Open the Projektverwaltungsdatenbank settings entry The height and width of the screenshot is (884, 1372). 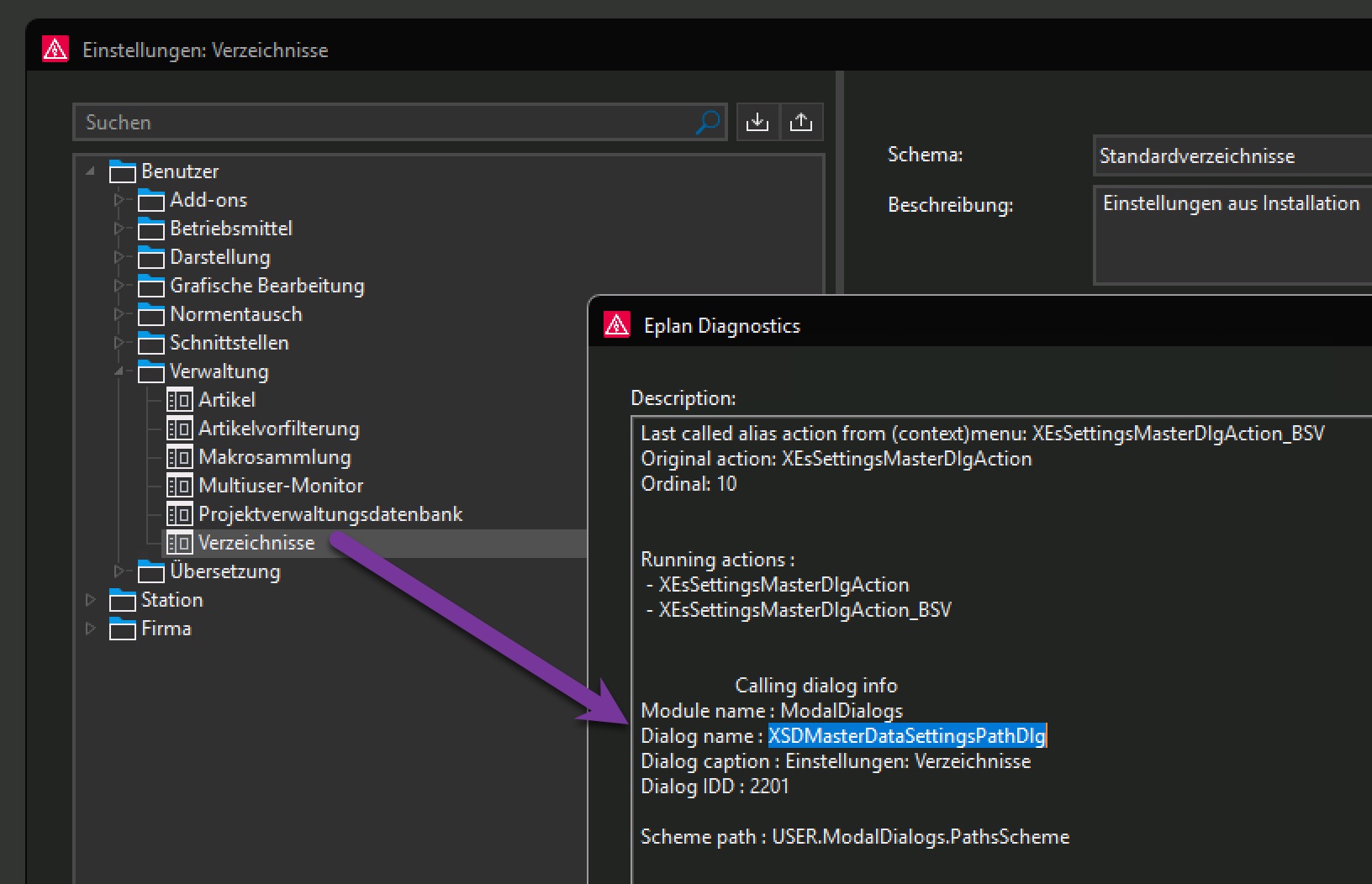330,514
